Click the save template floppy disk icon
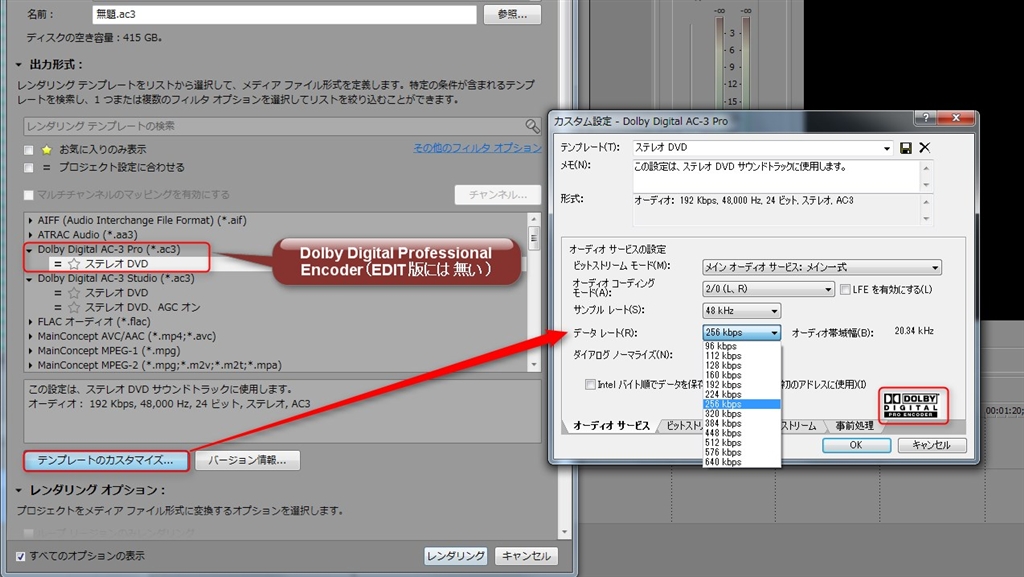1024x577 pixels. [906, 147]
